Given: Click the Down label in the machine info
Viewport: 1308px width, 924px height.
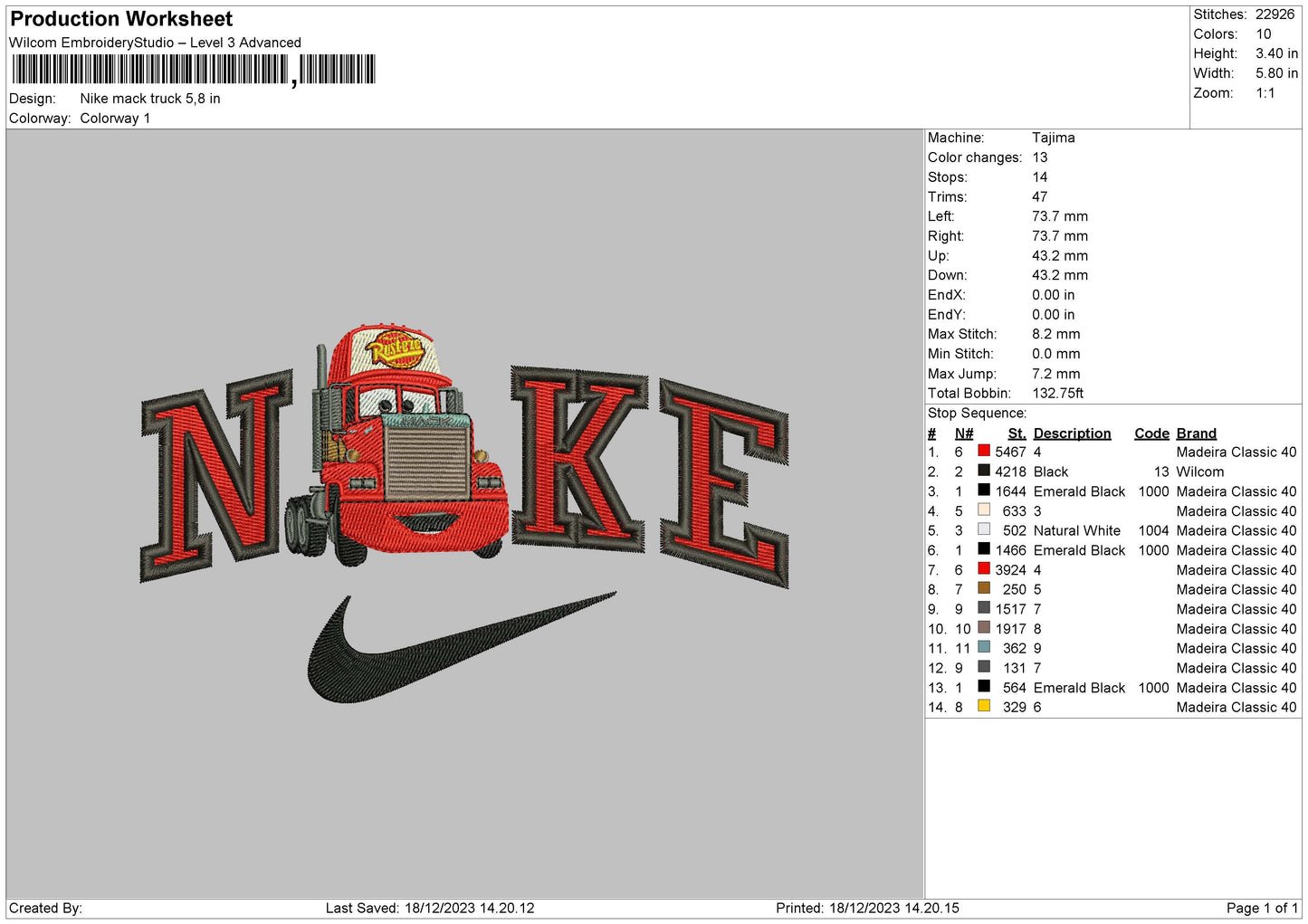Looking at the screenshot, I should (947, 275).
